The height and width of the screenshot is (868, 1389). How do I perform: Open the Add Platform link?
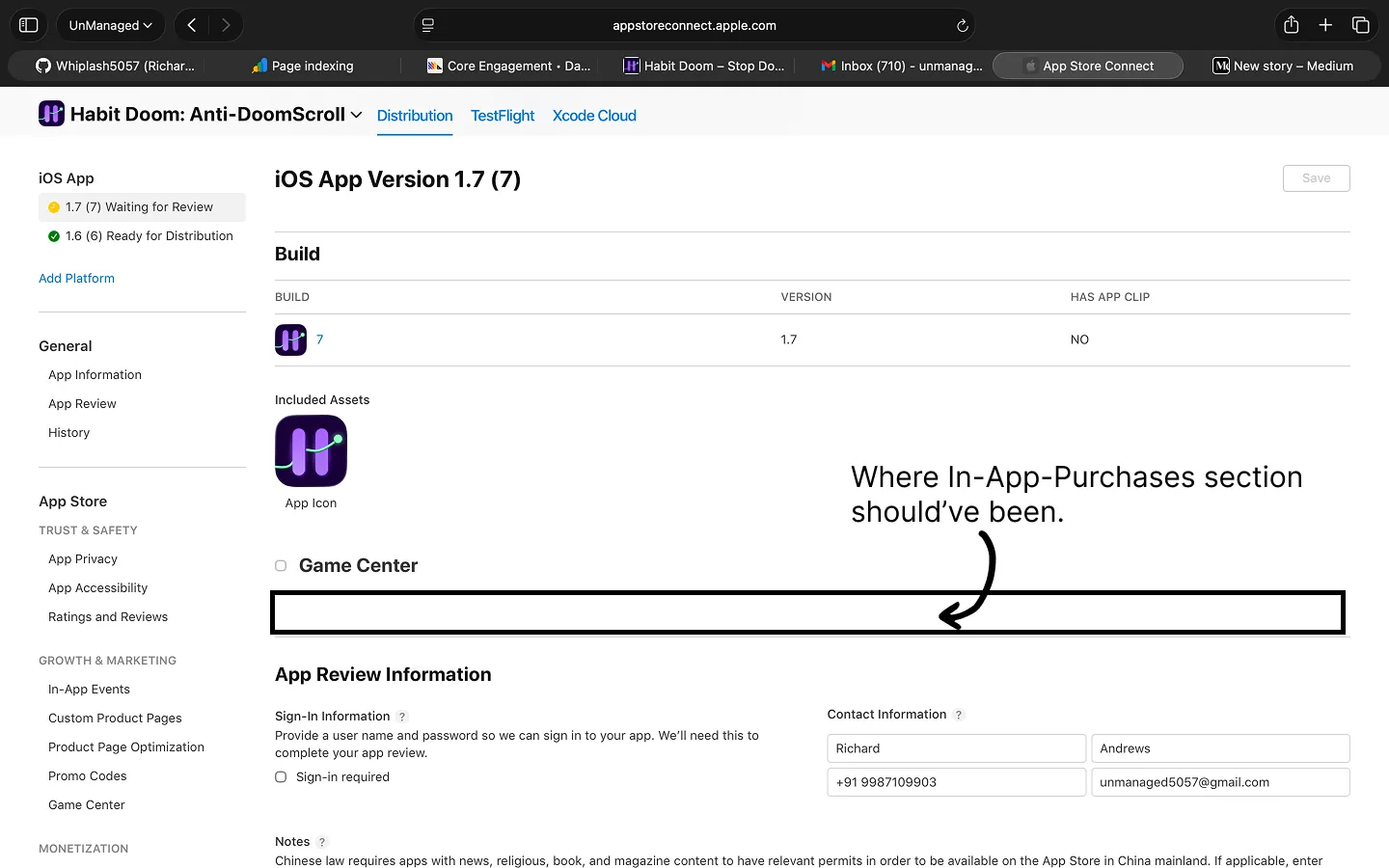tap(76, 278)
